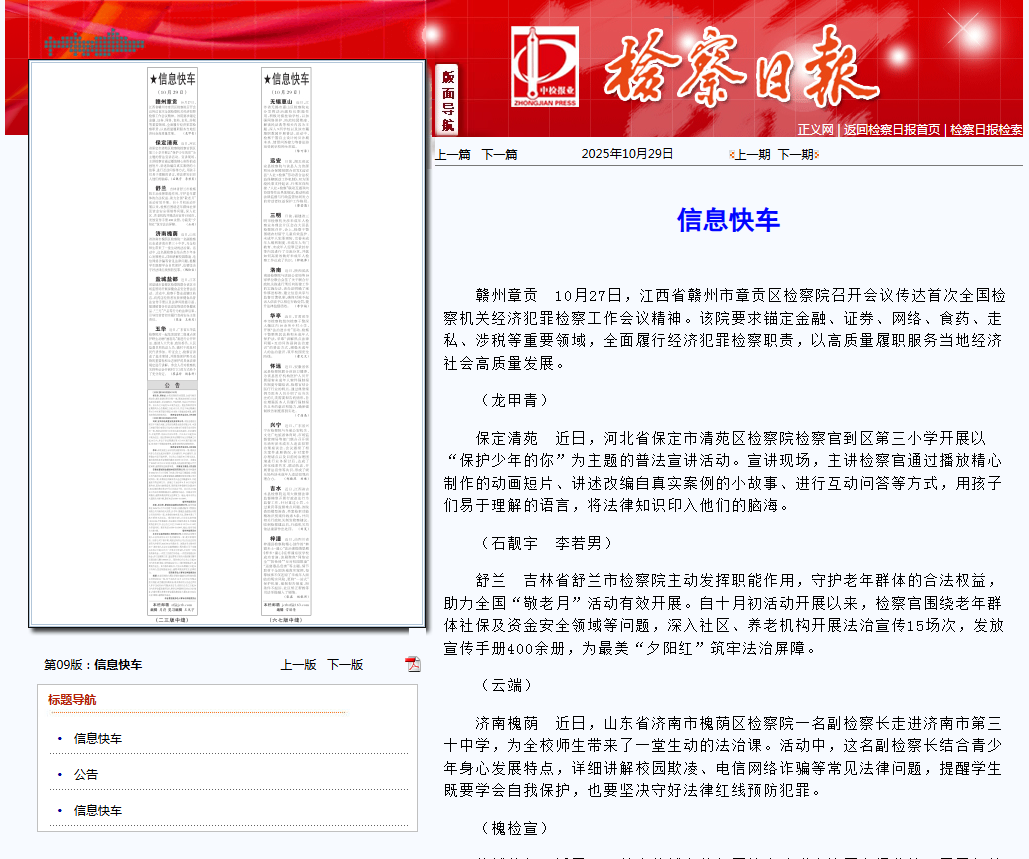The height and width of the screenshot is (859, 1029).
Task: Go to previous article 上一篇
Action: tap(452, 154)
